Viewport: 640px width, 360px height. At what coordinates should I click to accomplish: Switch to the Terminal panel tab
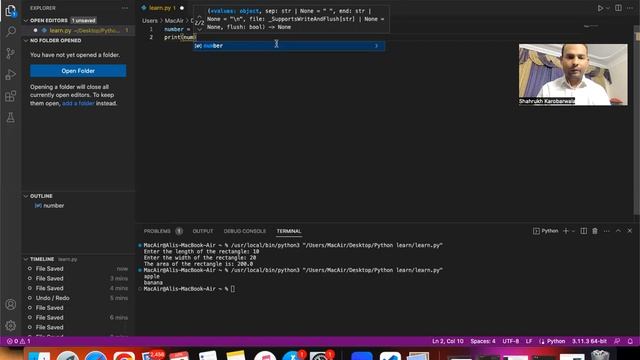tap(289, 231)
